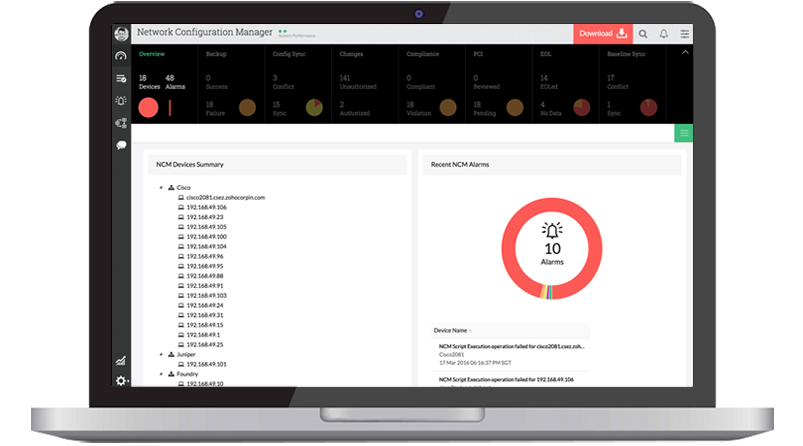Image resolution: width=803 pixels, height=446 pixels.
Task: Select the PCI tab
Action: click(x=478, y=54)
